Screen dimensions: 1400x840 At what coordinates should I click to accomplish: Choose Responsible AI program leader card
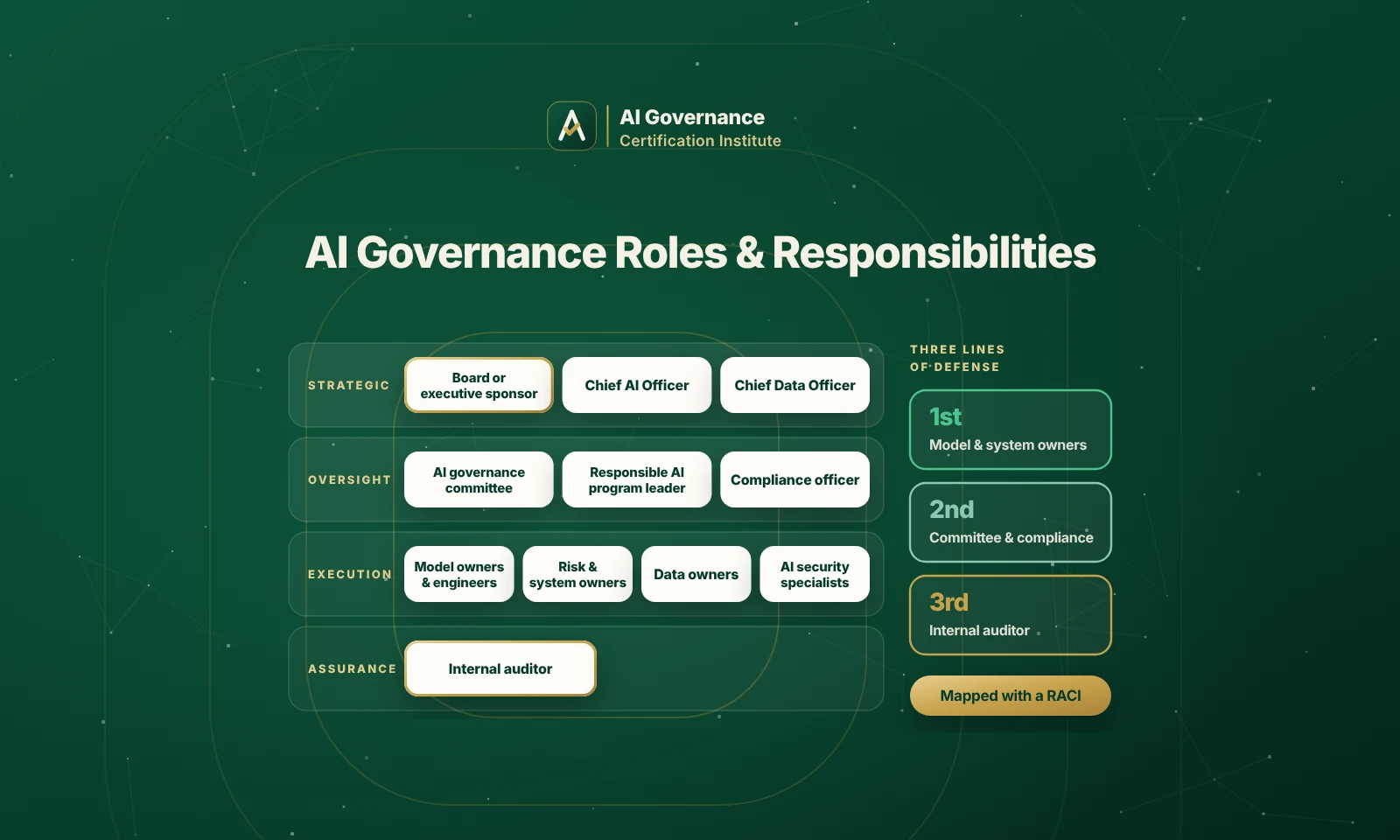tap(637, 479)
